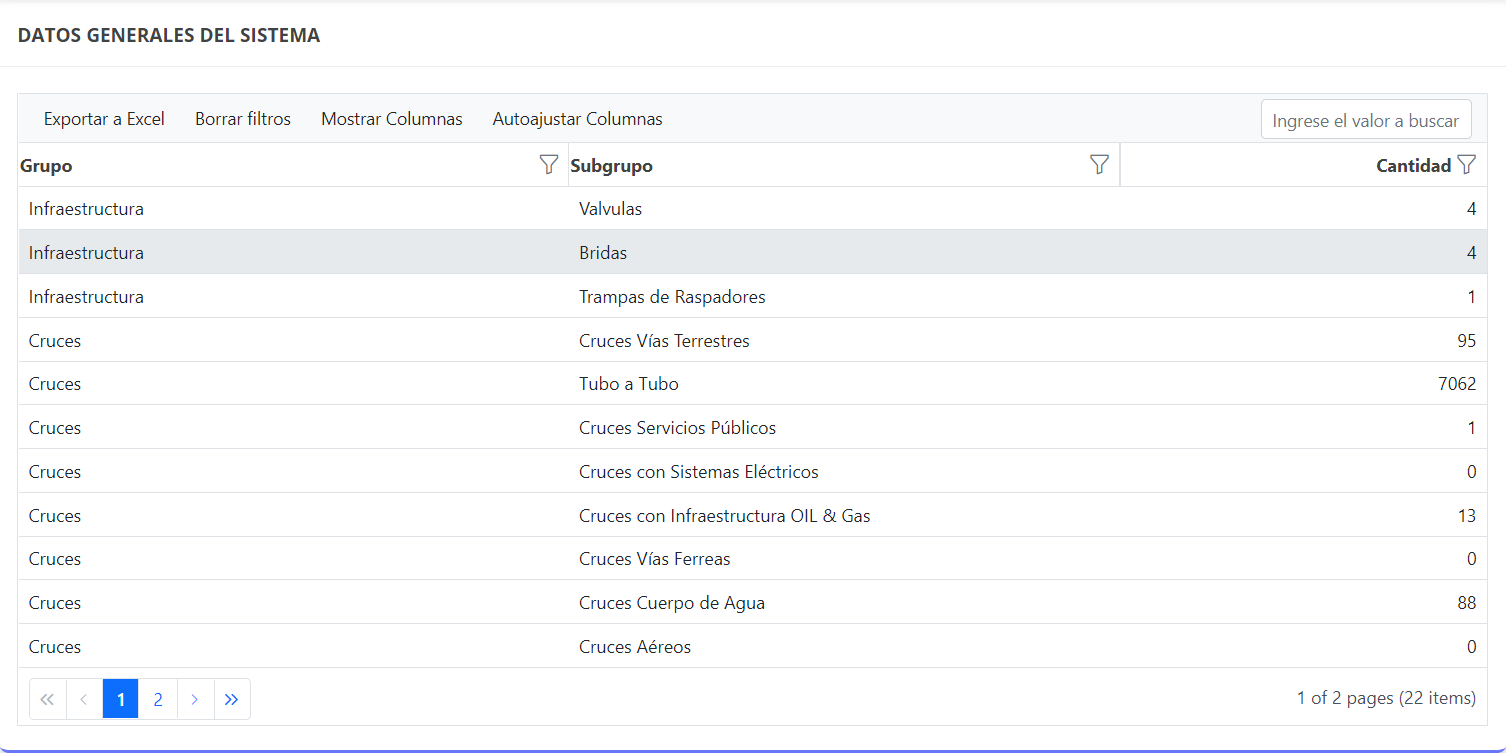The height and width of the screenshot is (753, 1506).
Task: Select the Valvulas row
Action: pos(610,209)
